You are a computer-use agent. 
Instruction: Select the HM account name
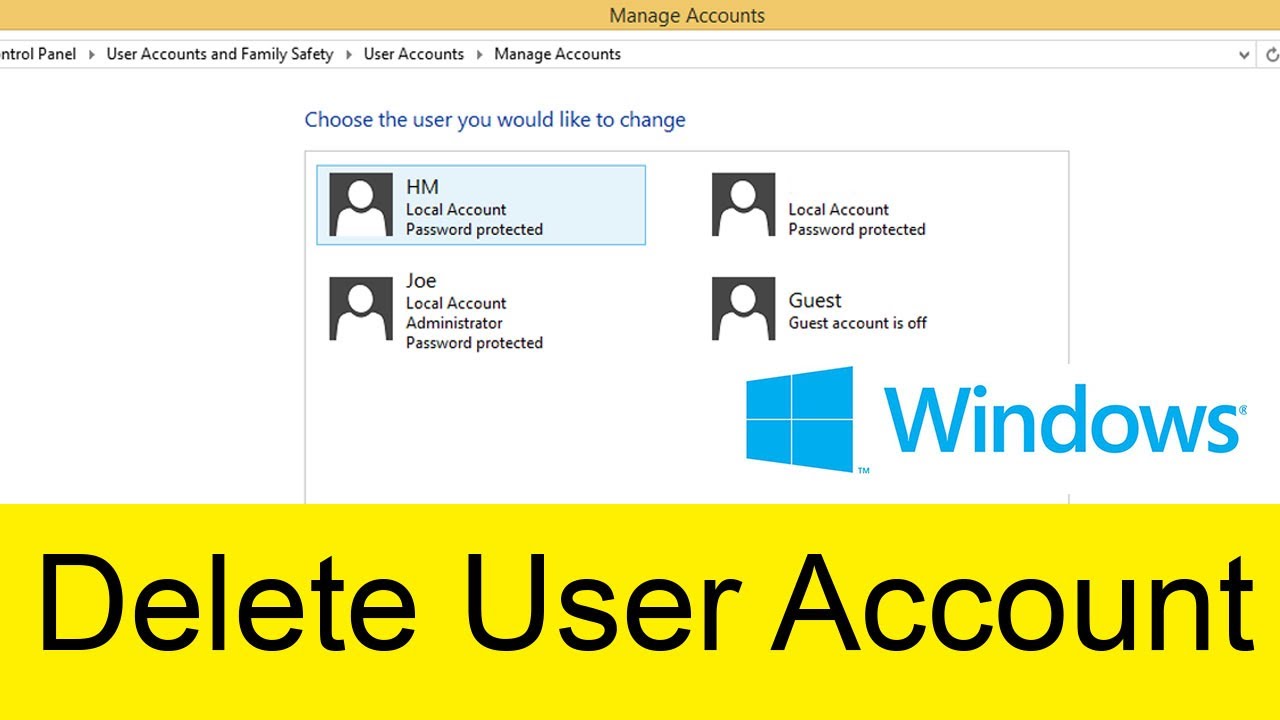422,187
